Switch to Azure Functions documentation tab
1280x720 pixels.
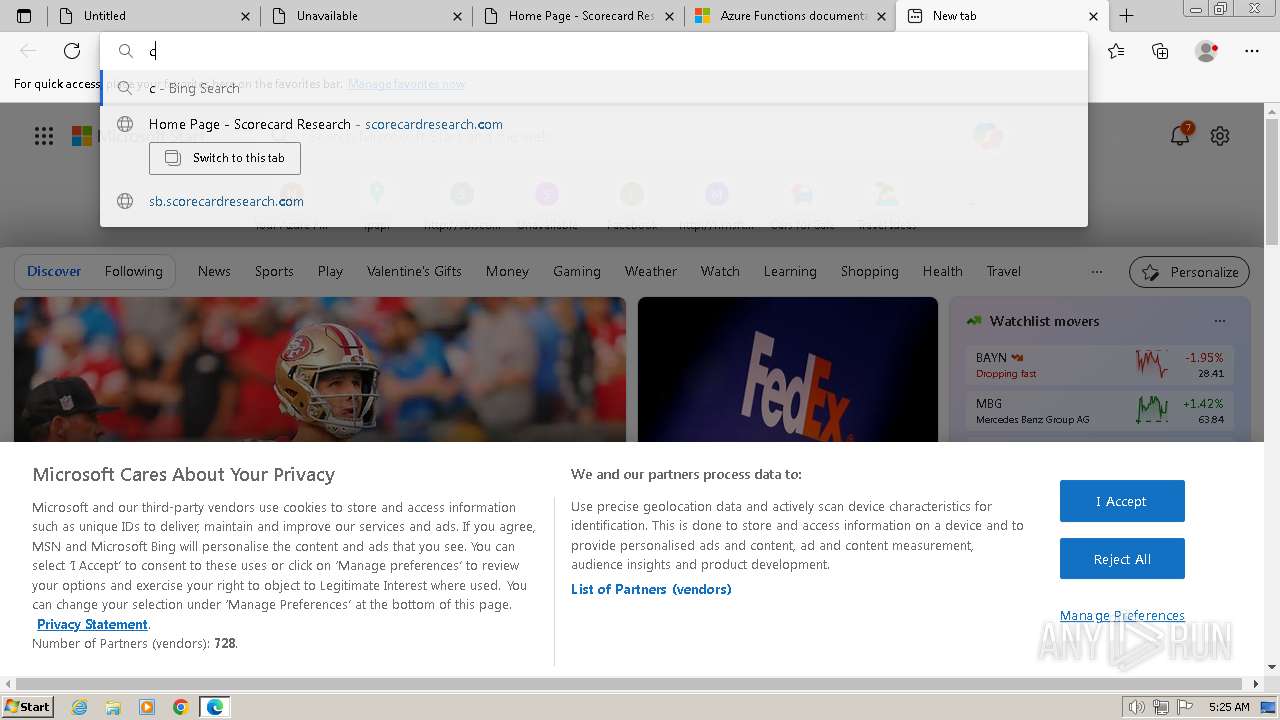click(789, 16)
